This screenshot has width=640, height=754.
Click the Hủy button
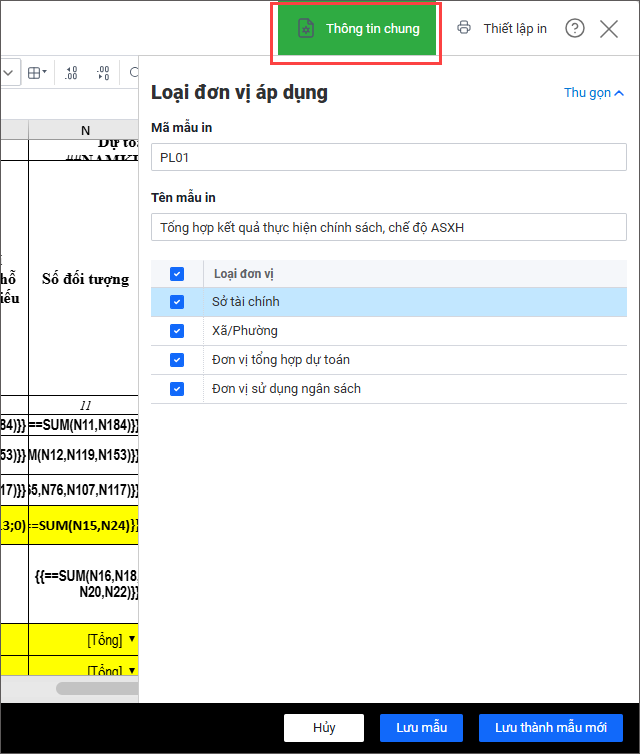pos(323,727)
